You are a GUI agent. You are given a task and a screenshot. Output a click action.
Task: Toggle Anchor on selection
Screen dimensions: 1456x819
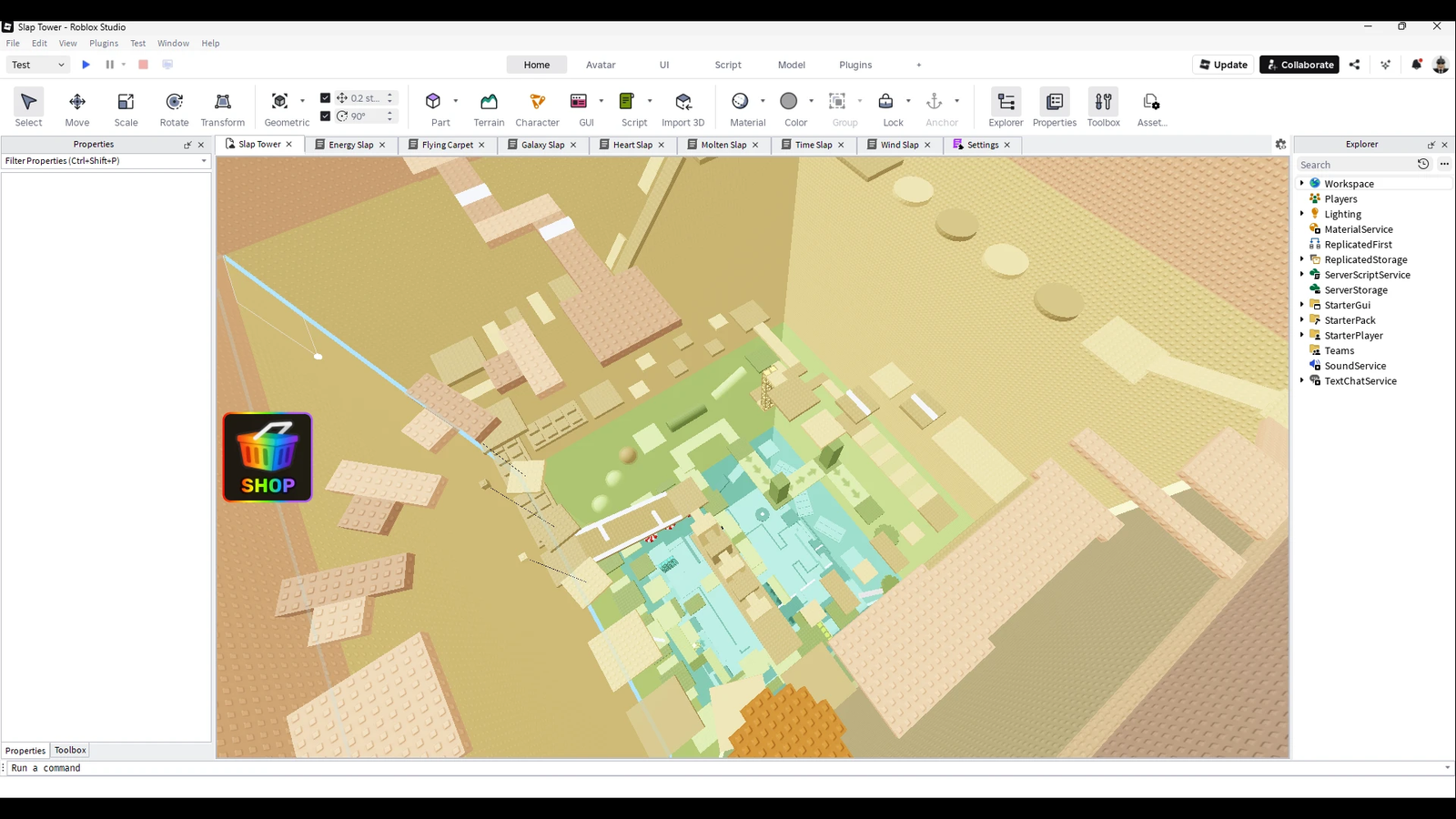tap(935, 102)
